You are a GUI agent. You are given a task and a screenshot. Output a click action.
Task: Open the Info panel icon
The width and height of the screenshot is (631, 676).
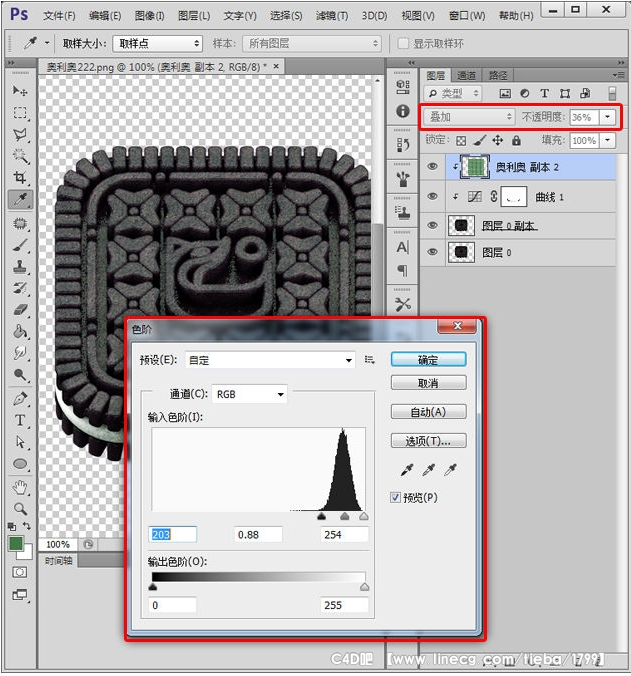point(403,111)
